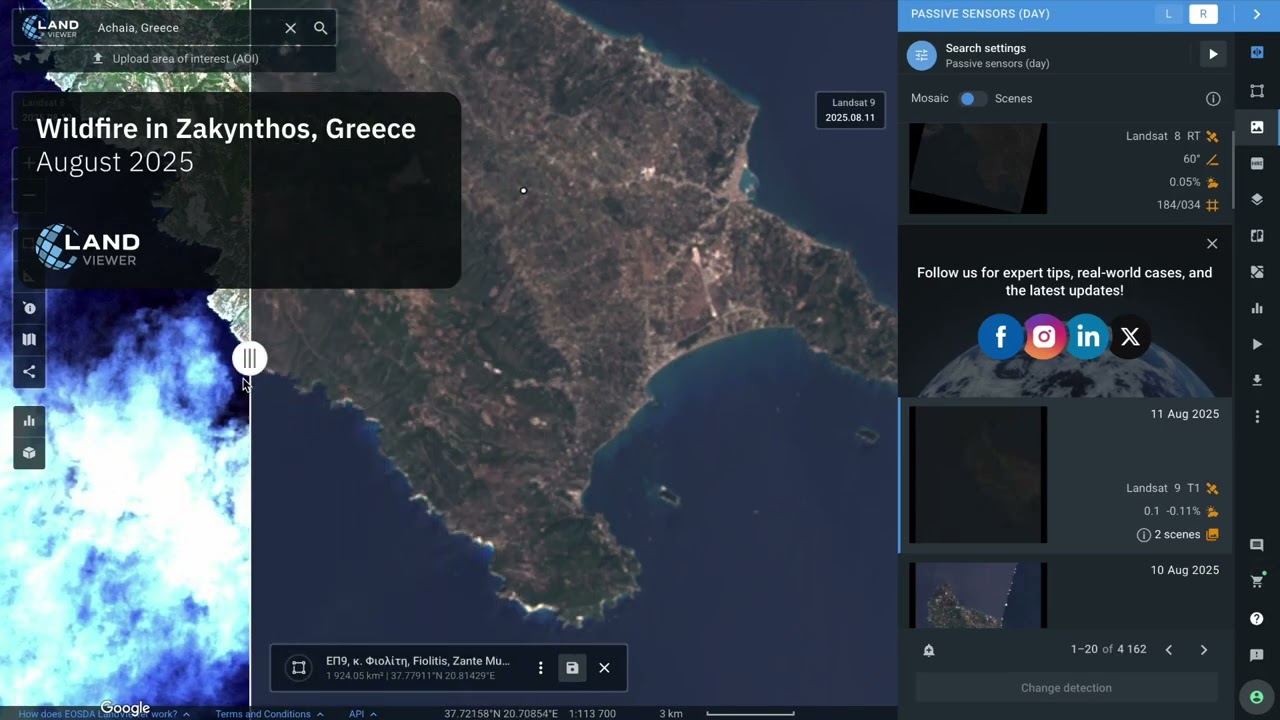Click the 184/034 path row value
Viewport: 1280px width, 720px height.
coord(1178,205)
